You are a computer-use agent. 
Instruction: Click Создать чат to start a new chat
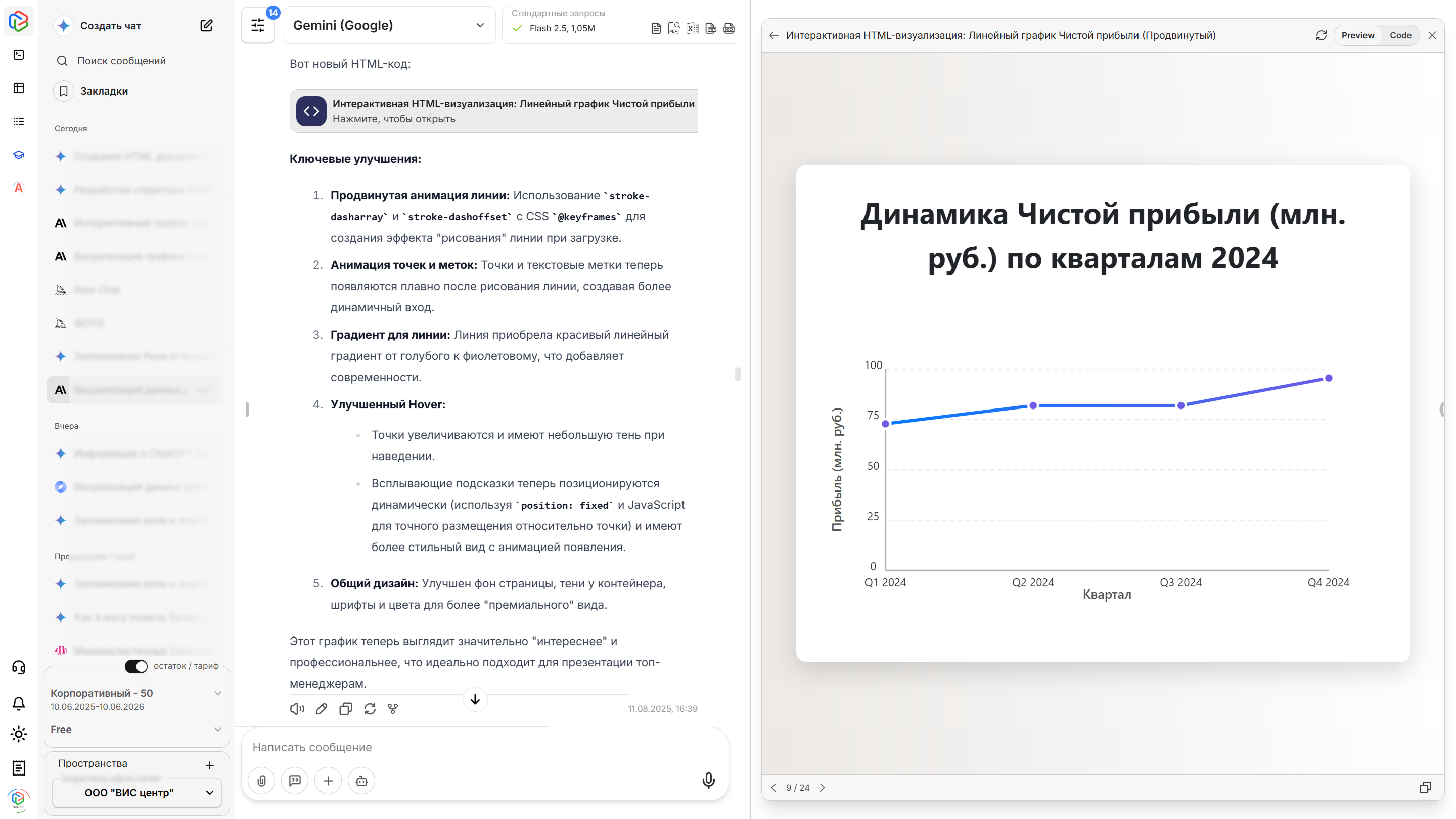click(x=110, y=25)
